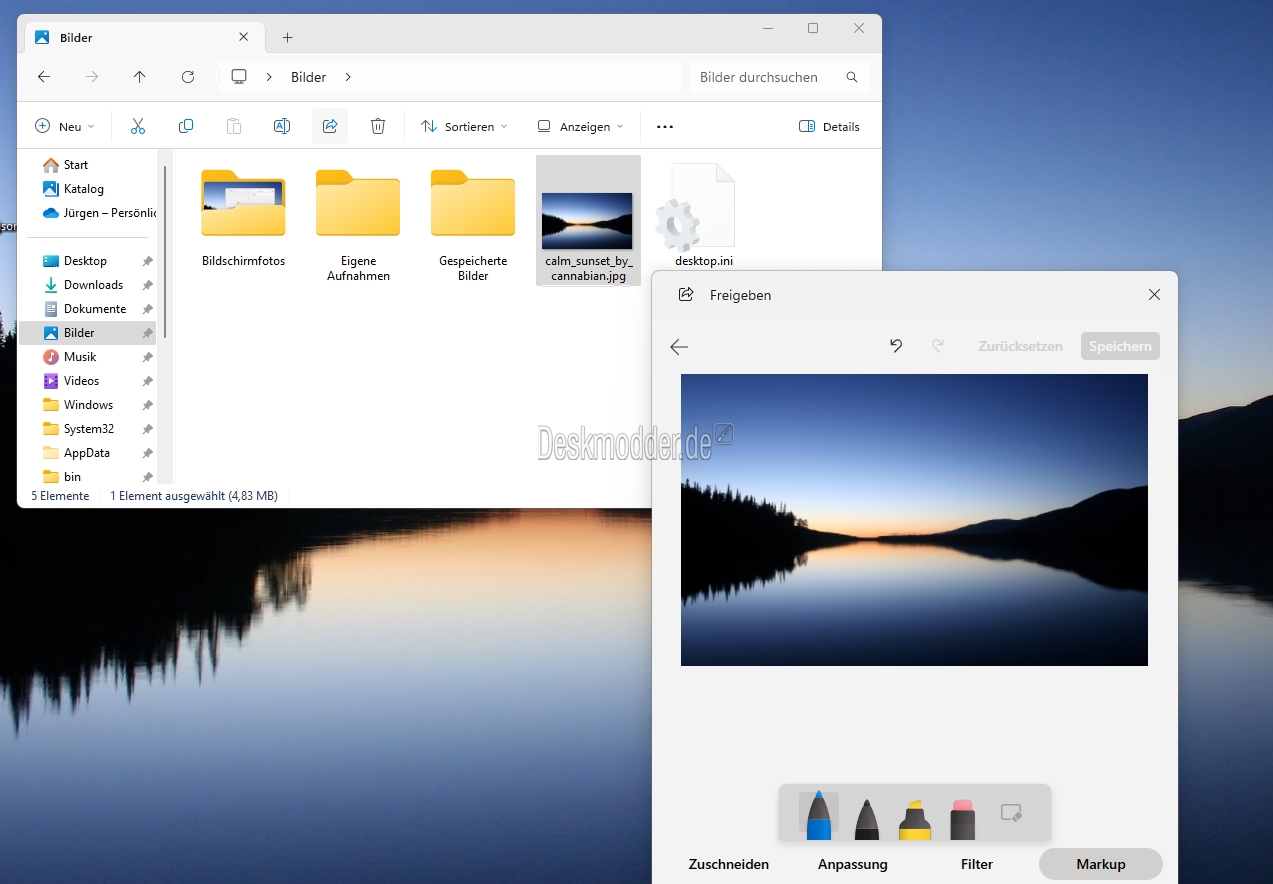
Task: Click the share icon in Explorer toolbar
Action: coord(330,126)
